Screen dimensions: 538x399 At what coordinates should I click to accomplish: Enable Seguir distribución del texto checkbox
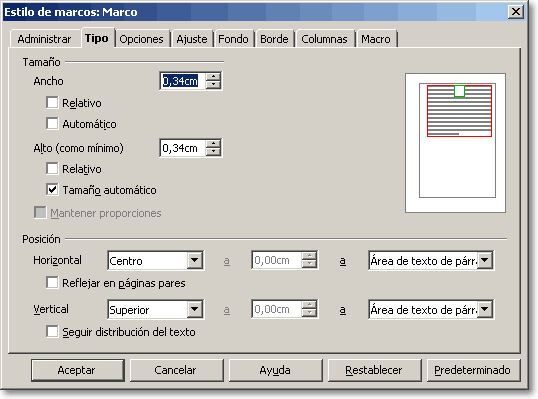click(52, 332)
